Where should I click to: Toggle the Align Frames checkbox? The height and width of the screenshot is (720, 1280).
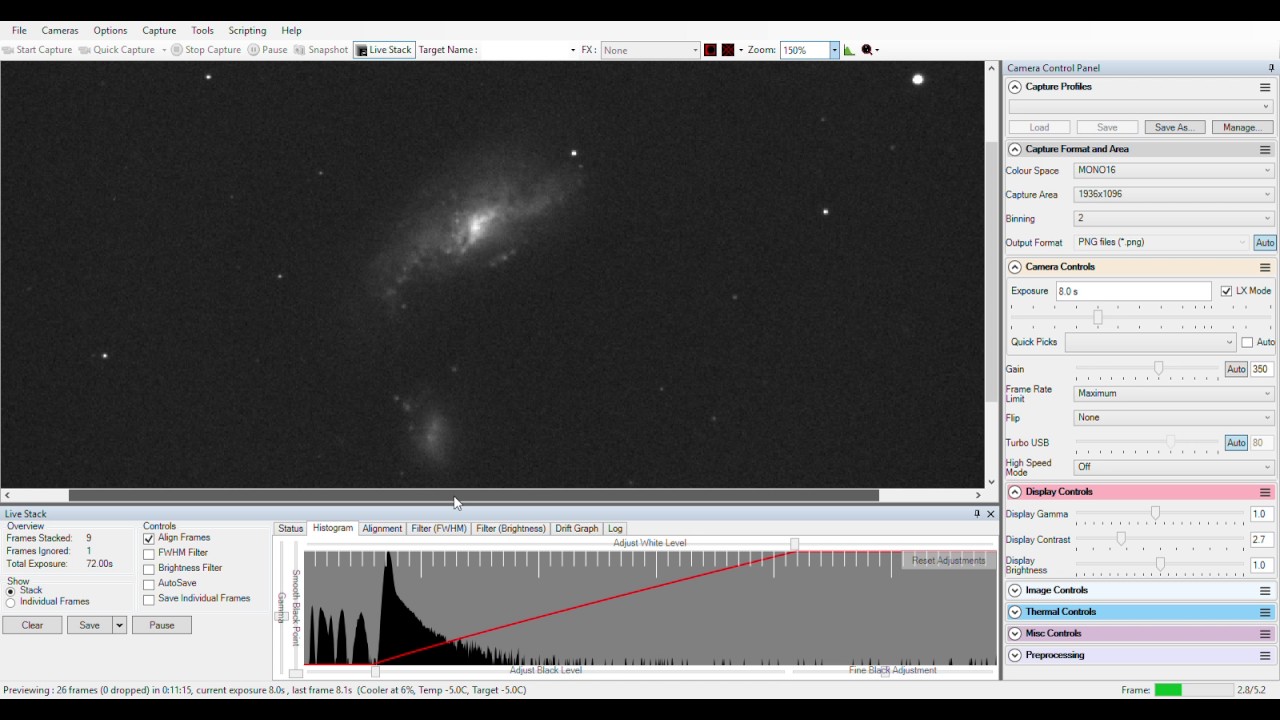click(x=149, y=539)
